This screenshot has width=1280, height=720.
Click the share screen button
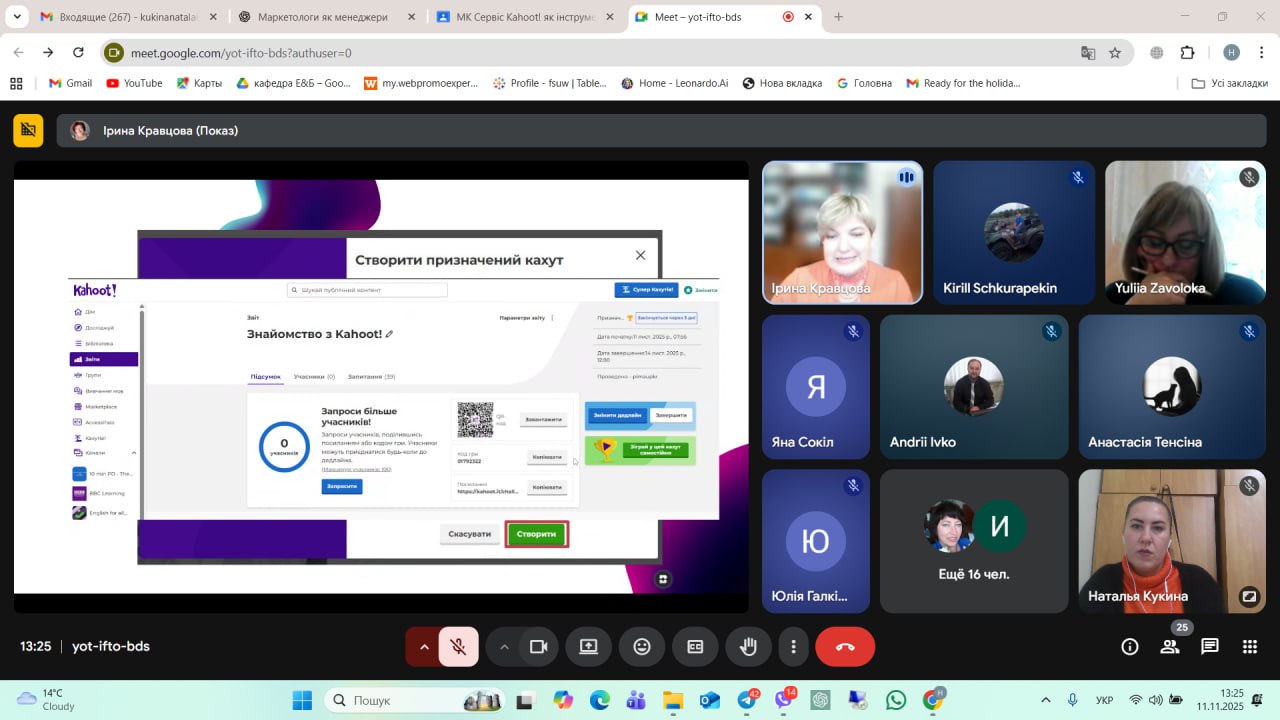(588, 647)
